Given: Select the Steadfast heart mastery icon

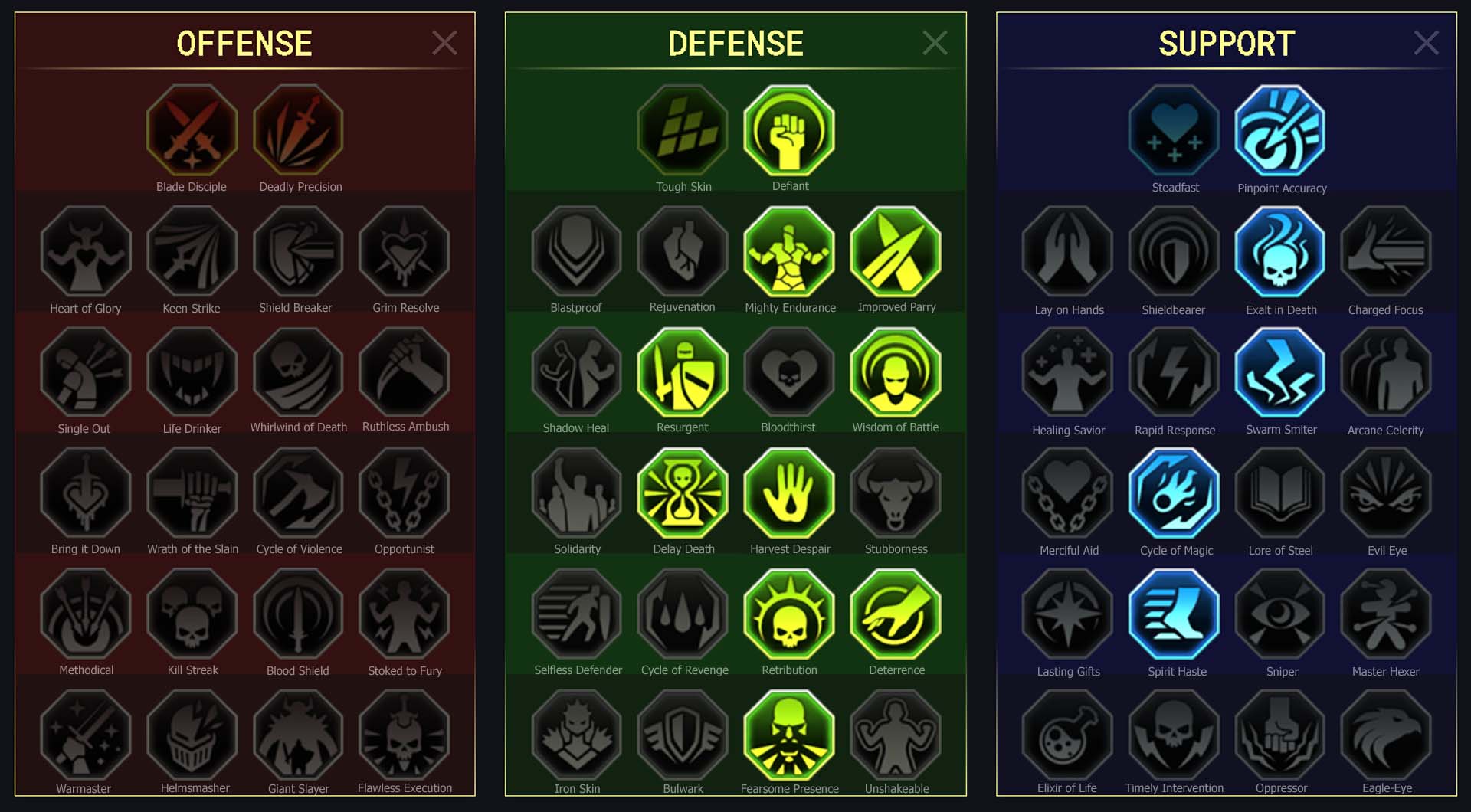Looking at the screenshot, I should tap(1175, 131).
